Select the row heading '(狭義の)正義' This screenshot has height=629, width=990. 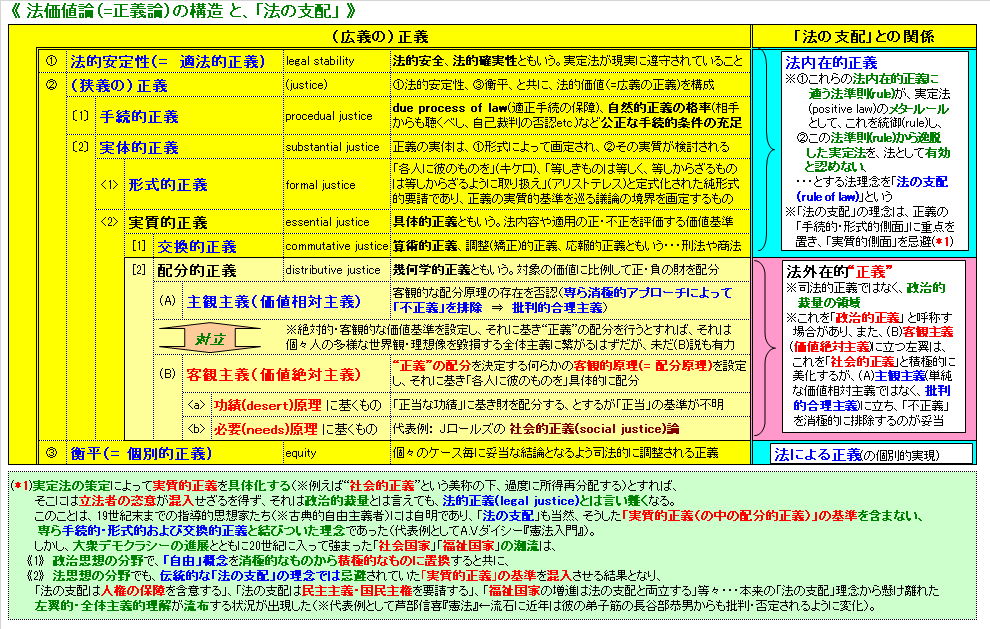(119, 85)
